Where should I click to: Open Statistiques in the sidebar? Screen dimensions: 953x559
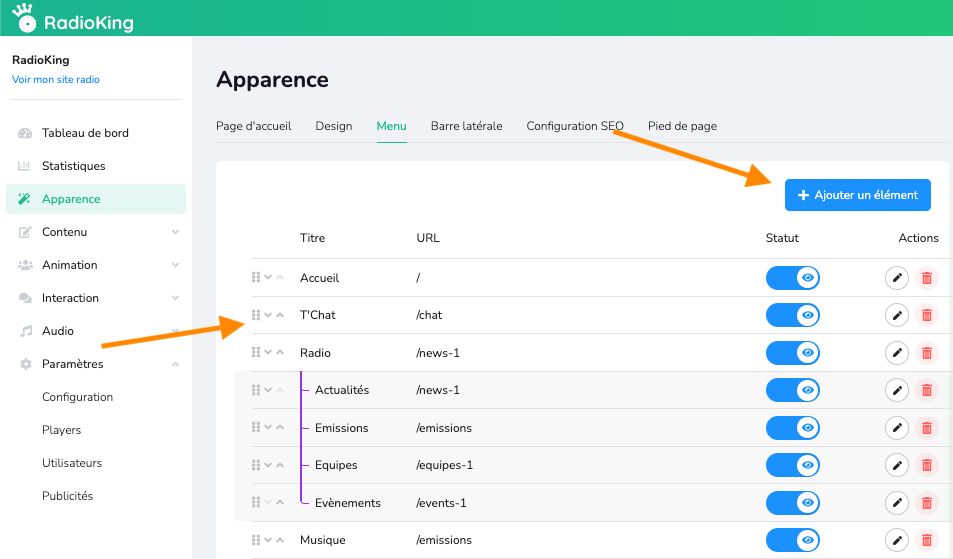pyautogui.click(x=73, y=166)
